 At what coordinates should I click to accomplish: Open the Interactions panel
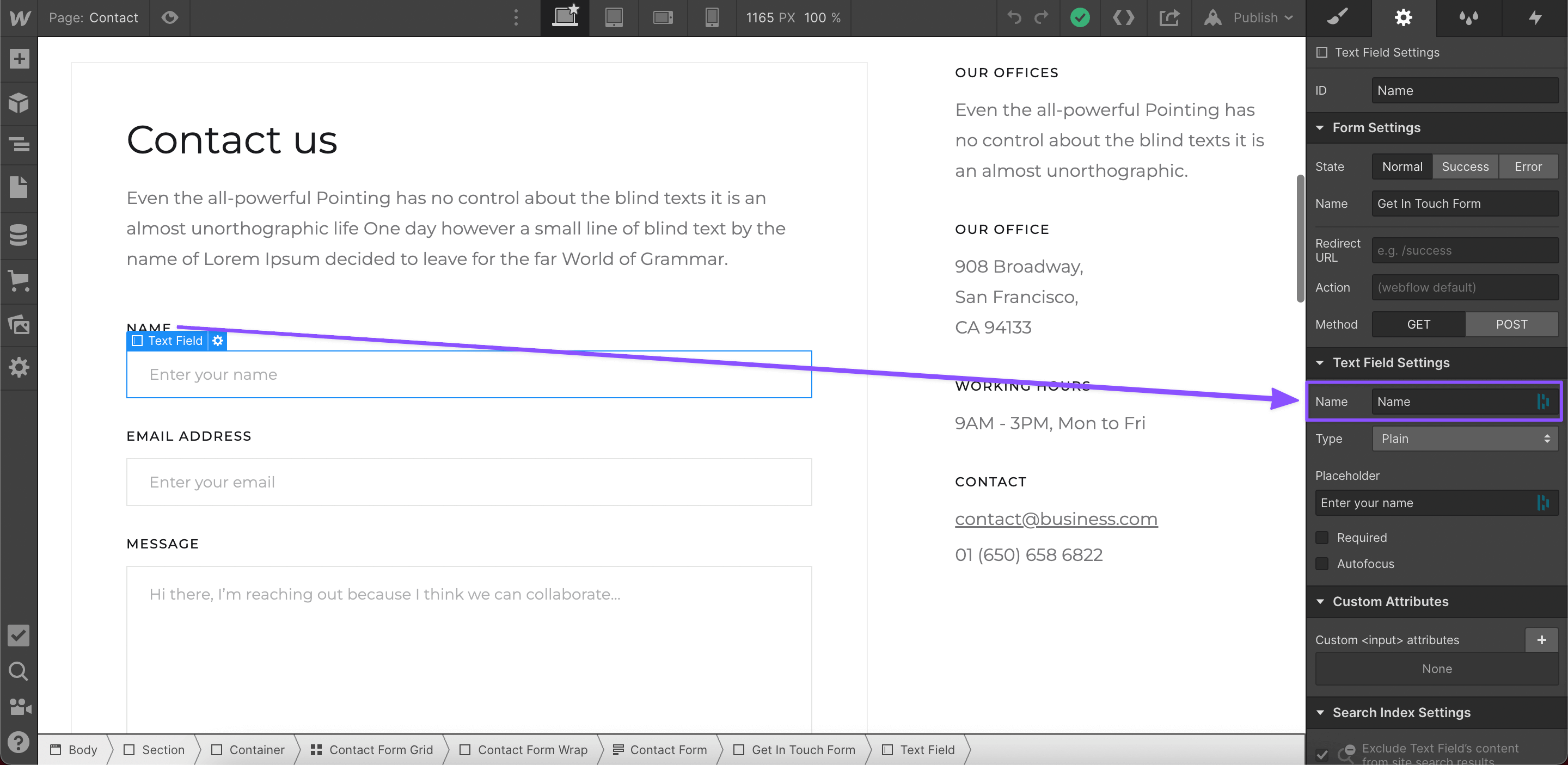(1535, 17)
